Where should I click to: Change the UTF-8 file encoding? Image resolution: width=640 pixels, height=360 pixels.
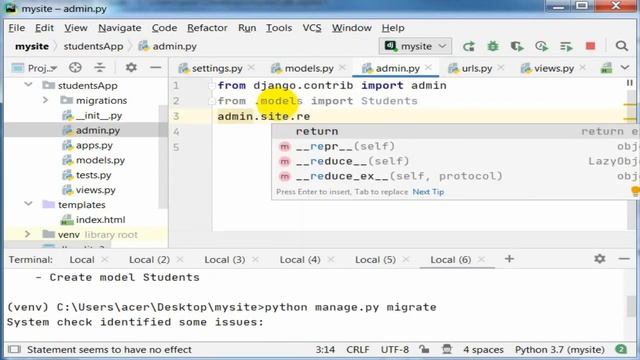tap(395, 350)
